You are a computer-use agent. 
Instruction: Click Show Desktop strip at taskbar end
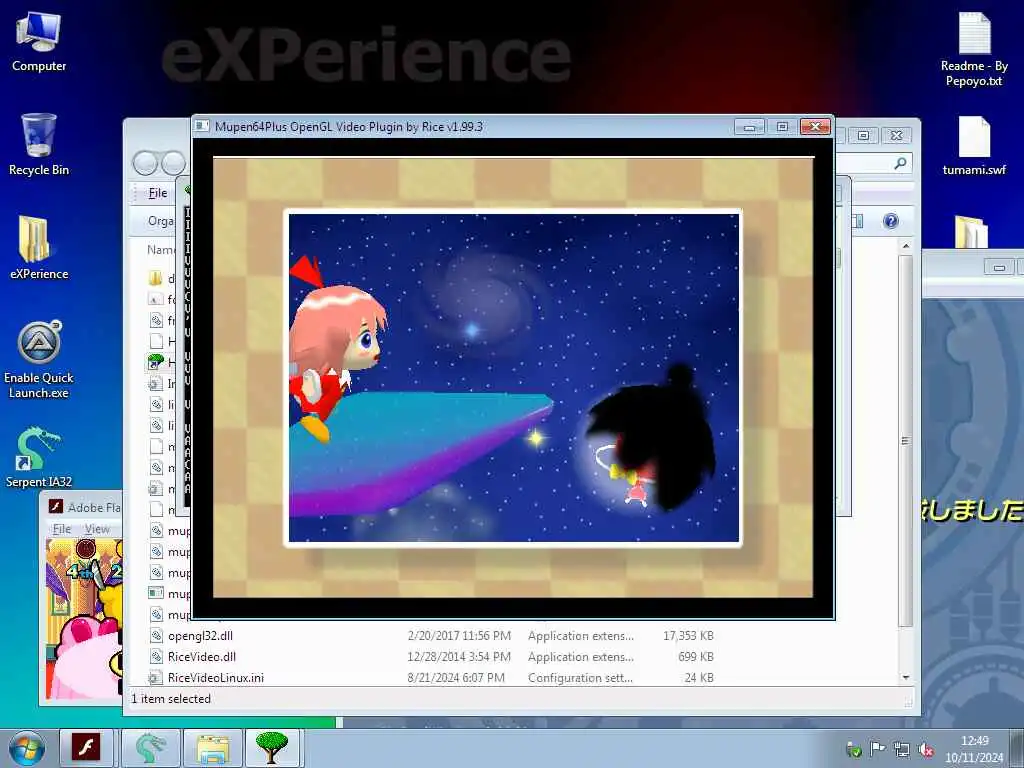click(x=1019, y=748)
